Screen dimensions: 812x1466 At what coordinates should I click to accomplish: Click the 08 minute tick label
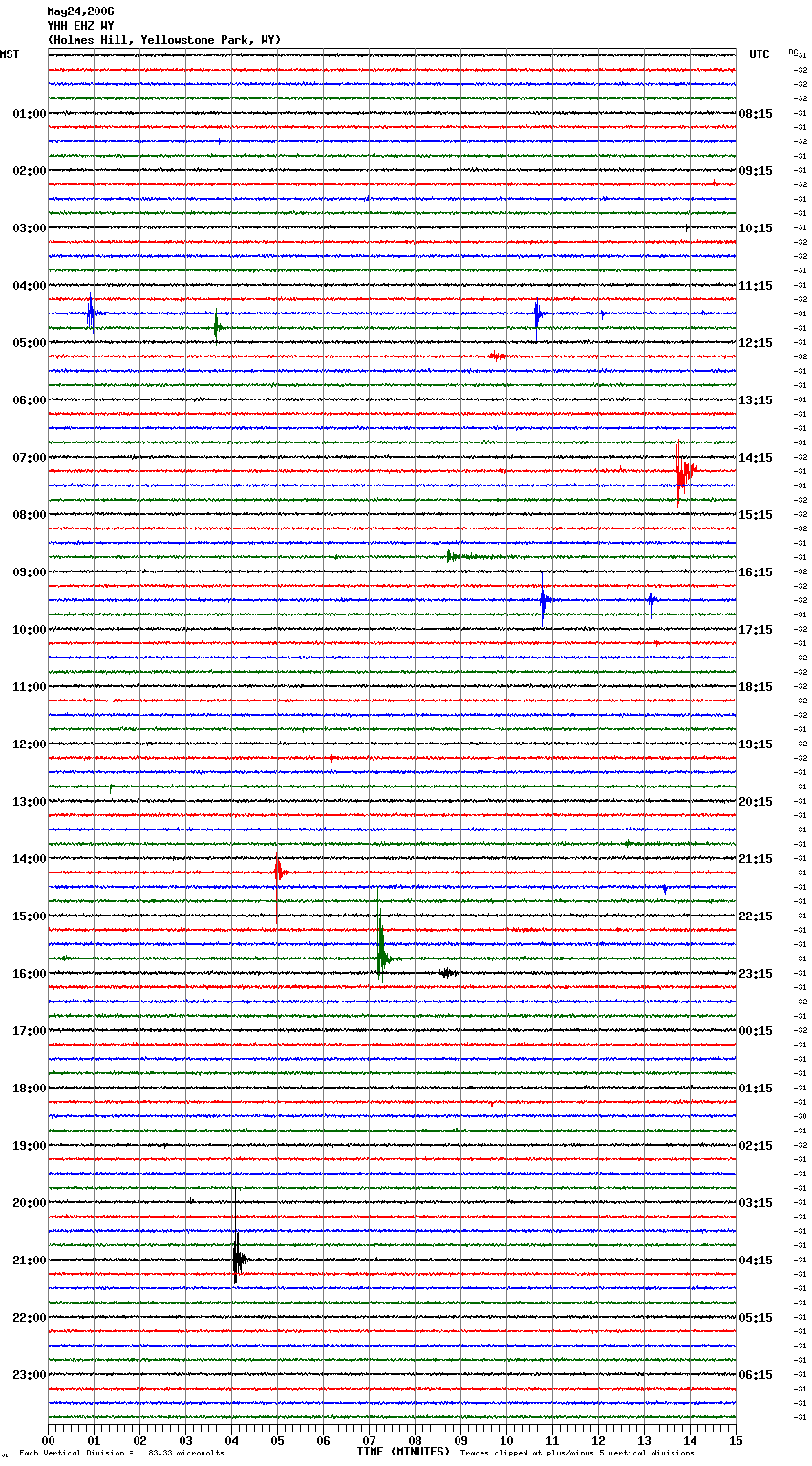tap(415, 1440)
